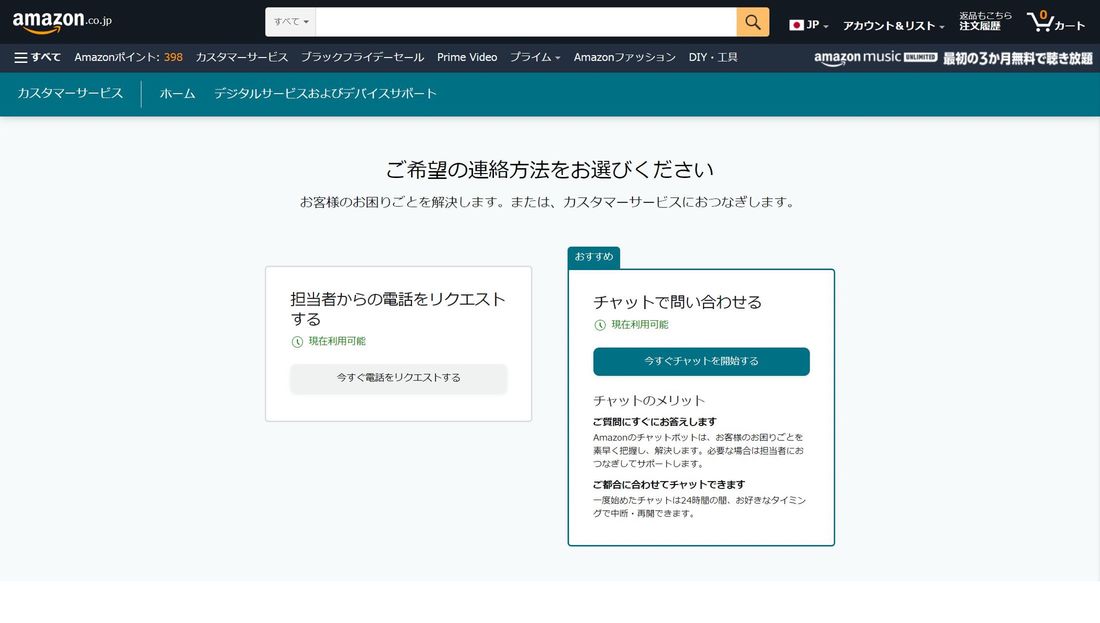Click チャットで問い合わせる heading
The image size is (1100, 623).
click(677, 302)
